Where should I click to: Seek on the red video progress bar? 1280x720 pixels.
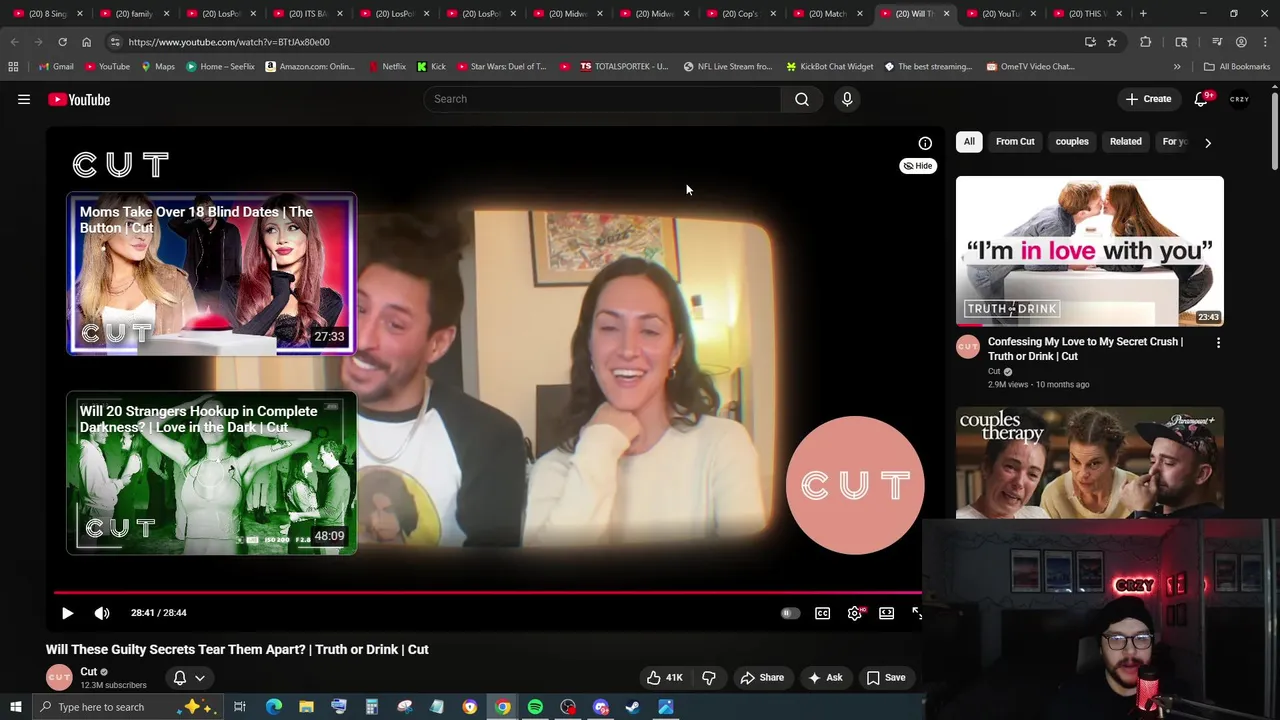pyautogui.click(x=487, y=593)
